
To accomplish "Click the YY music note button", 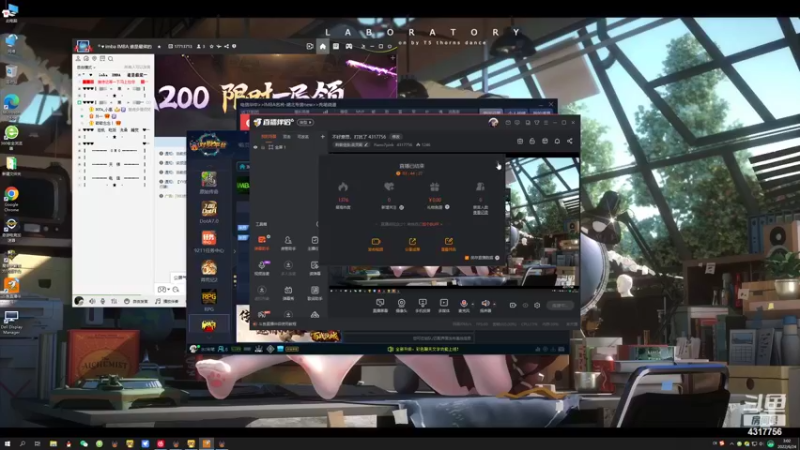I will [x=167, y=302].
